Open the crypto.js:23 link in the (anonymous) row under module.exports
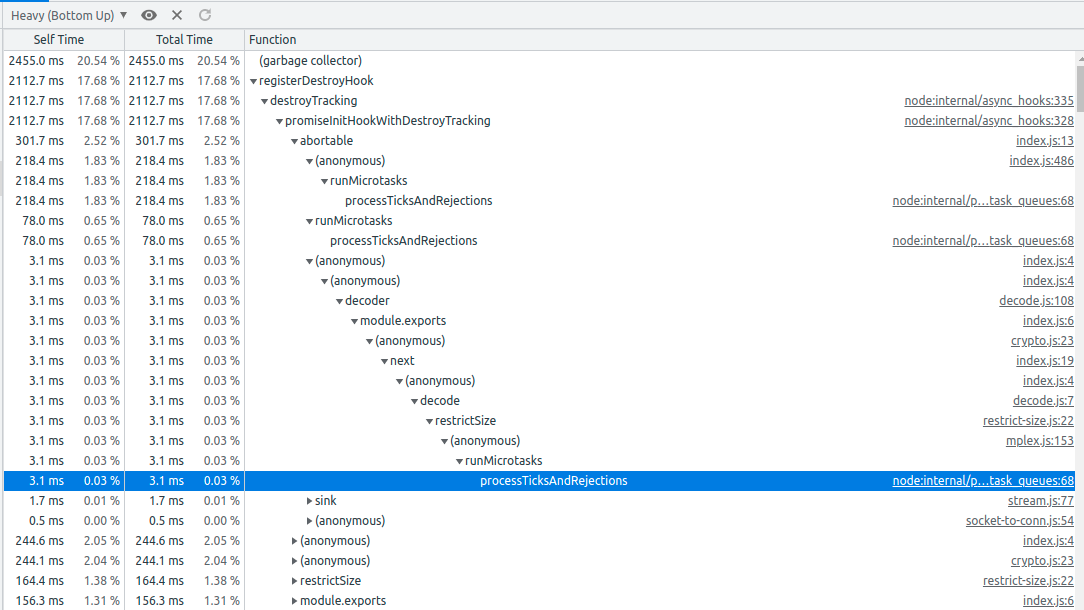The width and height of the screenshot is (1084, 610). 1042,341
